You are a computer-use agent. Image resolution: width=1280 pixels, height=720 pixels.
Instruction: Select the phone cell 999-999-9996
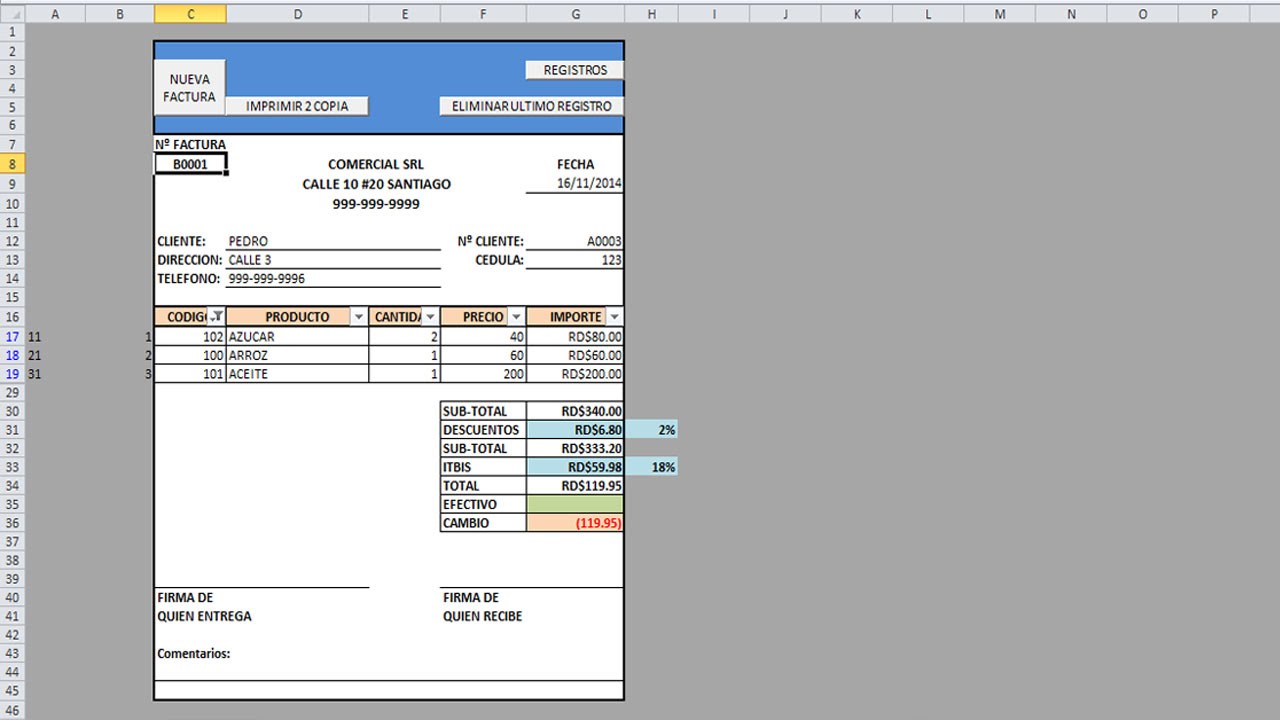tap(333, 279)
